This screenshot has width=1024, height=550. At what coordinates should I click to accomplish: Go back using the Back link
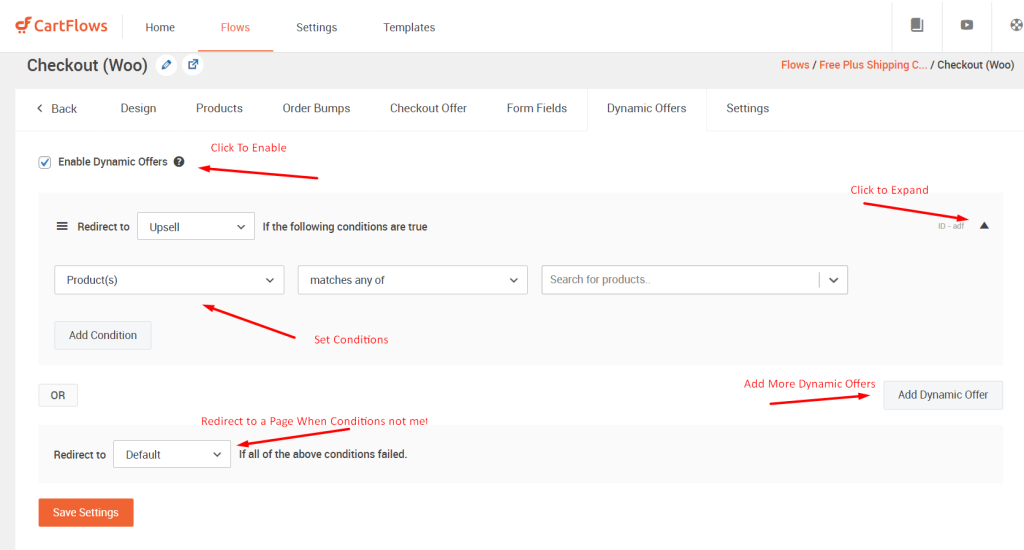(x=57, y=108)
